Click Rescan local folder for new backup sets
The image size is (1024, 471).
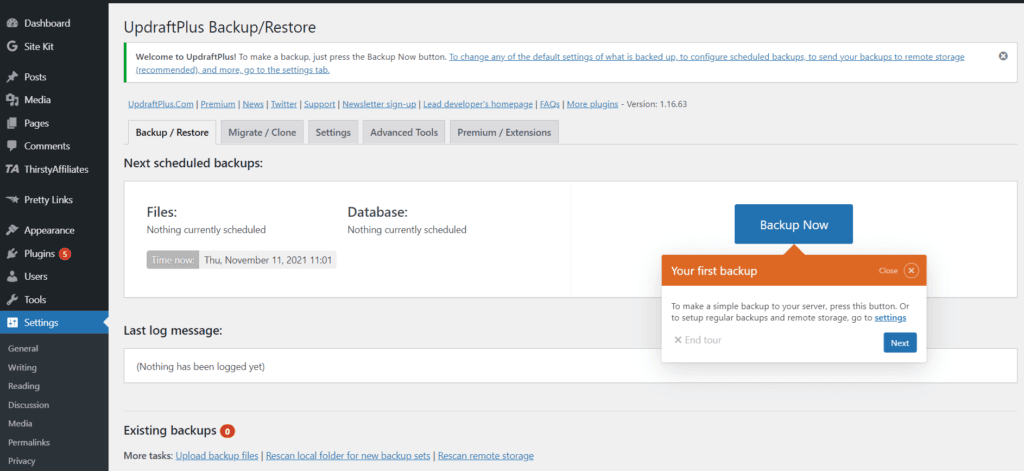(348, 455)
